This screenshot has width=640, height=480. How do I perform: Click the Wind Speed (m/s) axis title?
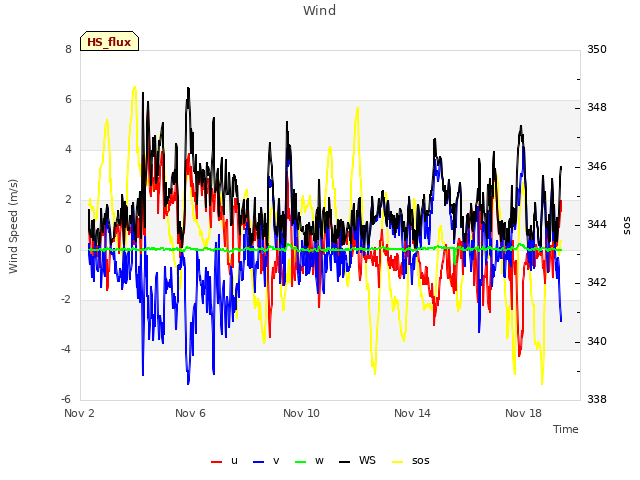tap(13, 226)
